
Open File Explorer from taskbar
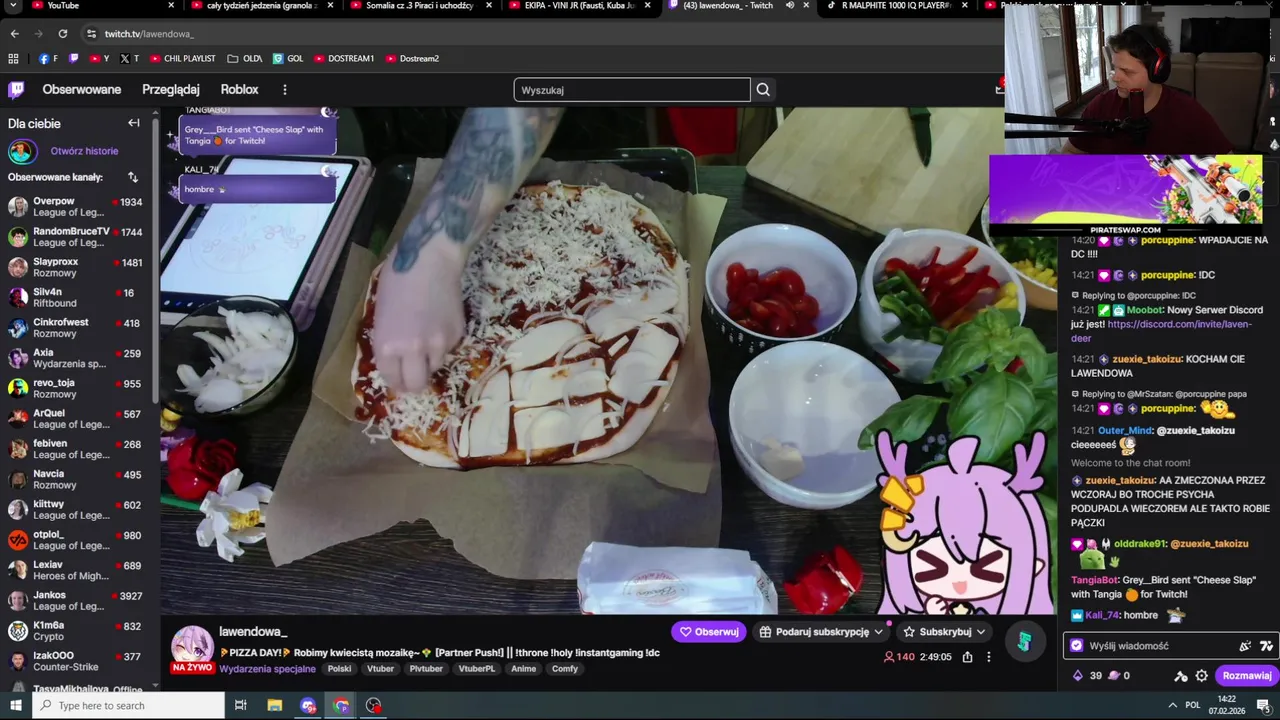point(274,705)
